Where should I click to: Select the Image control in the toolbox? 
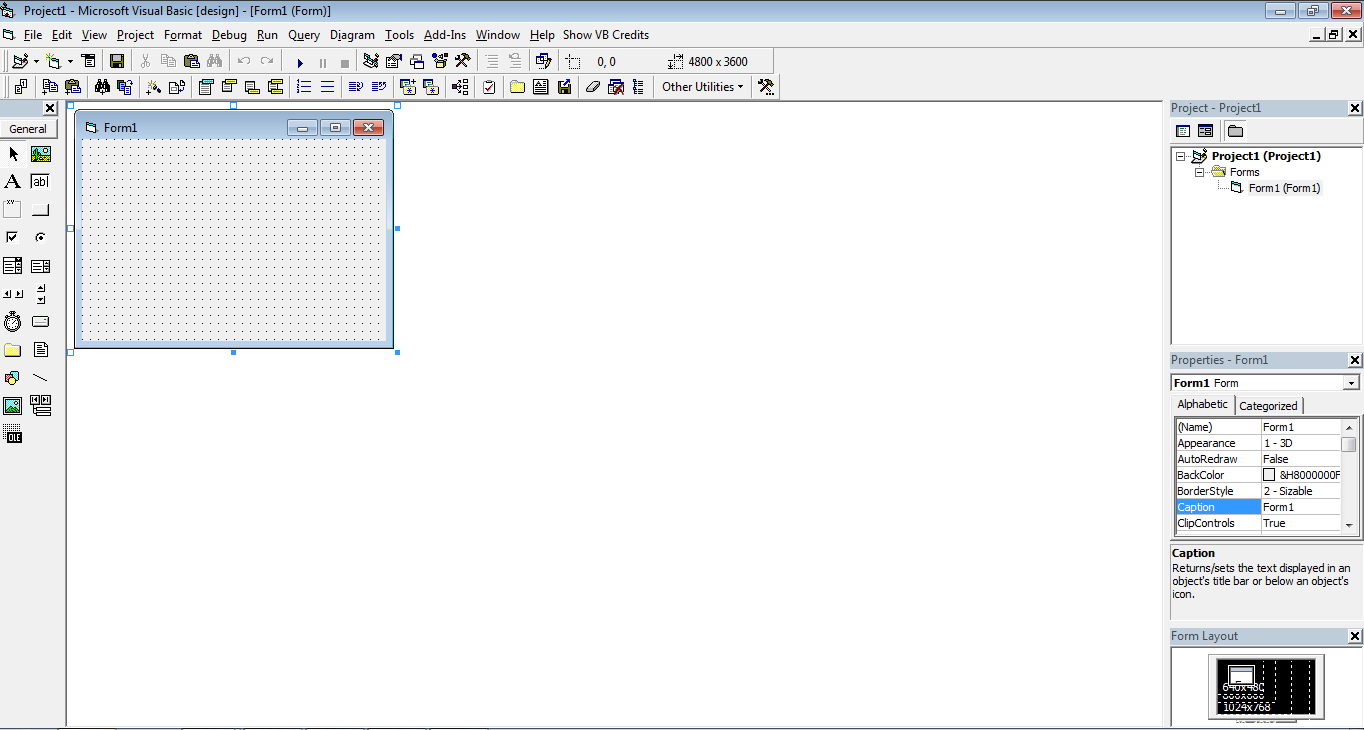pos(14,406)
